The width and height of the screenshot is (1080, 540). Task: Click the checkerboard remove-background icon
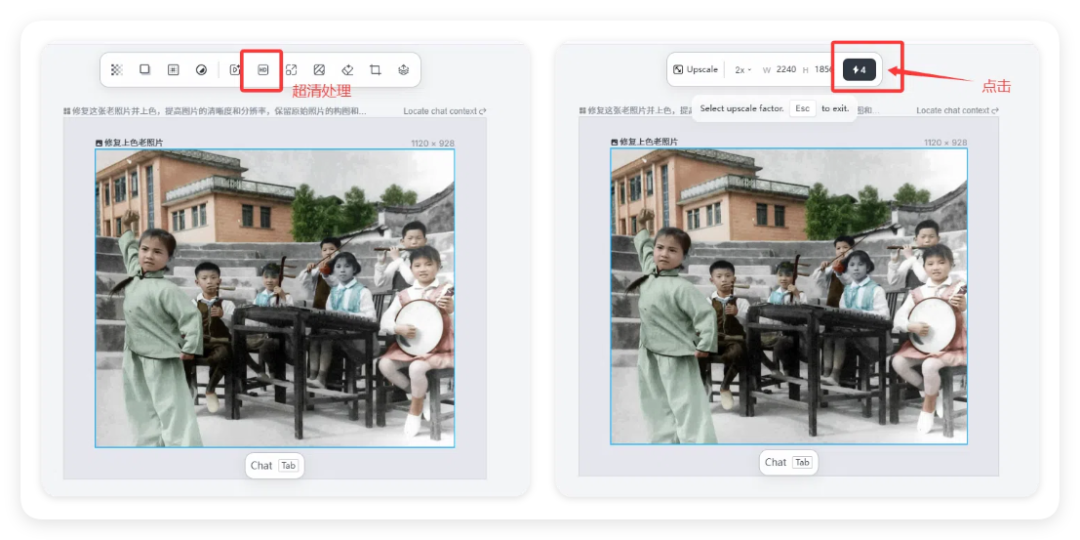117,70
